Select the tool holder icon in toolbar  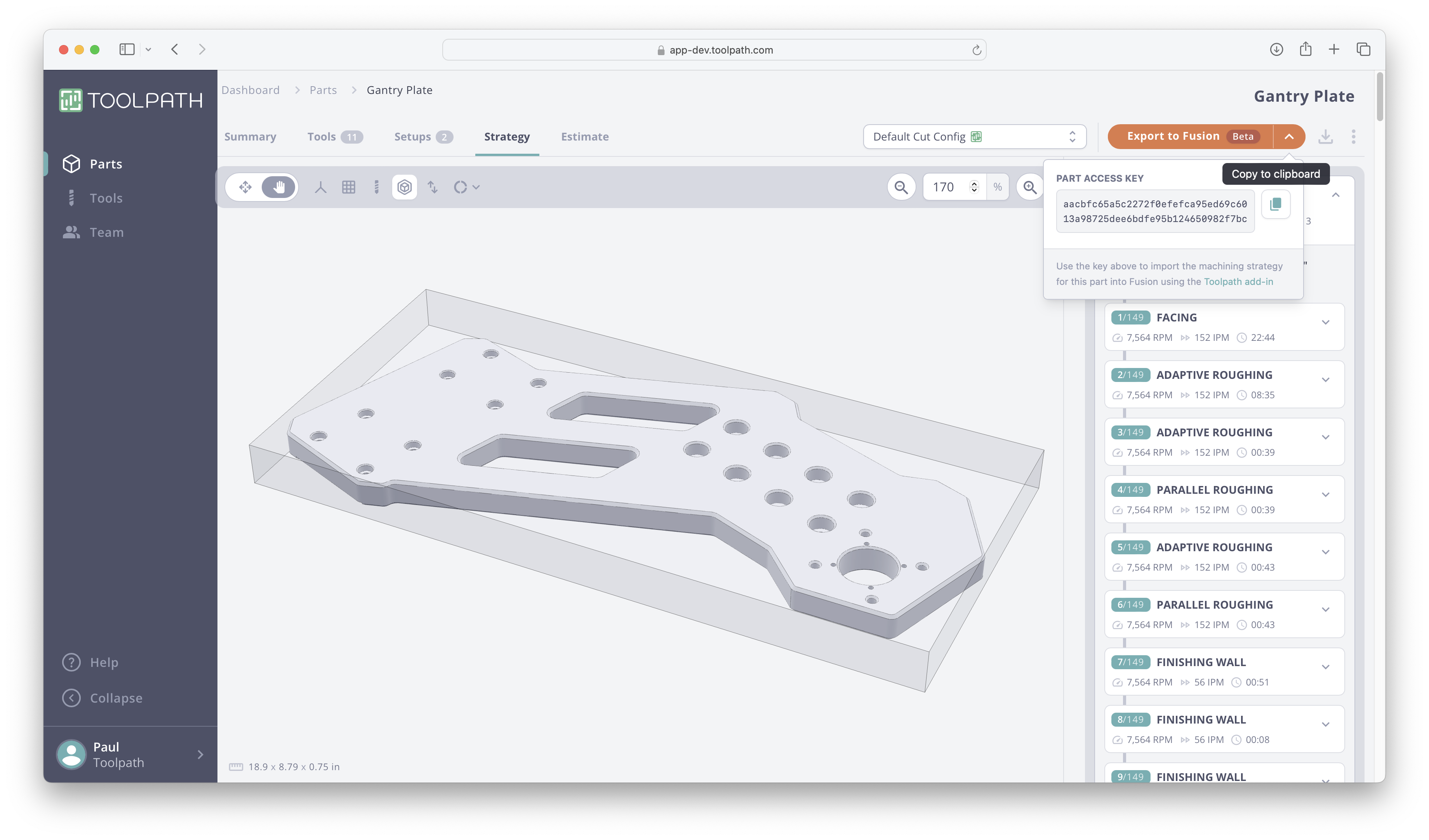[376, 186]
